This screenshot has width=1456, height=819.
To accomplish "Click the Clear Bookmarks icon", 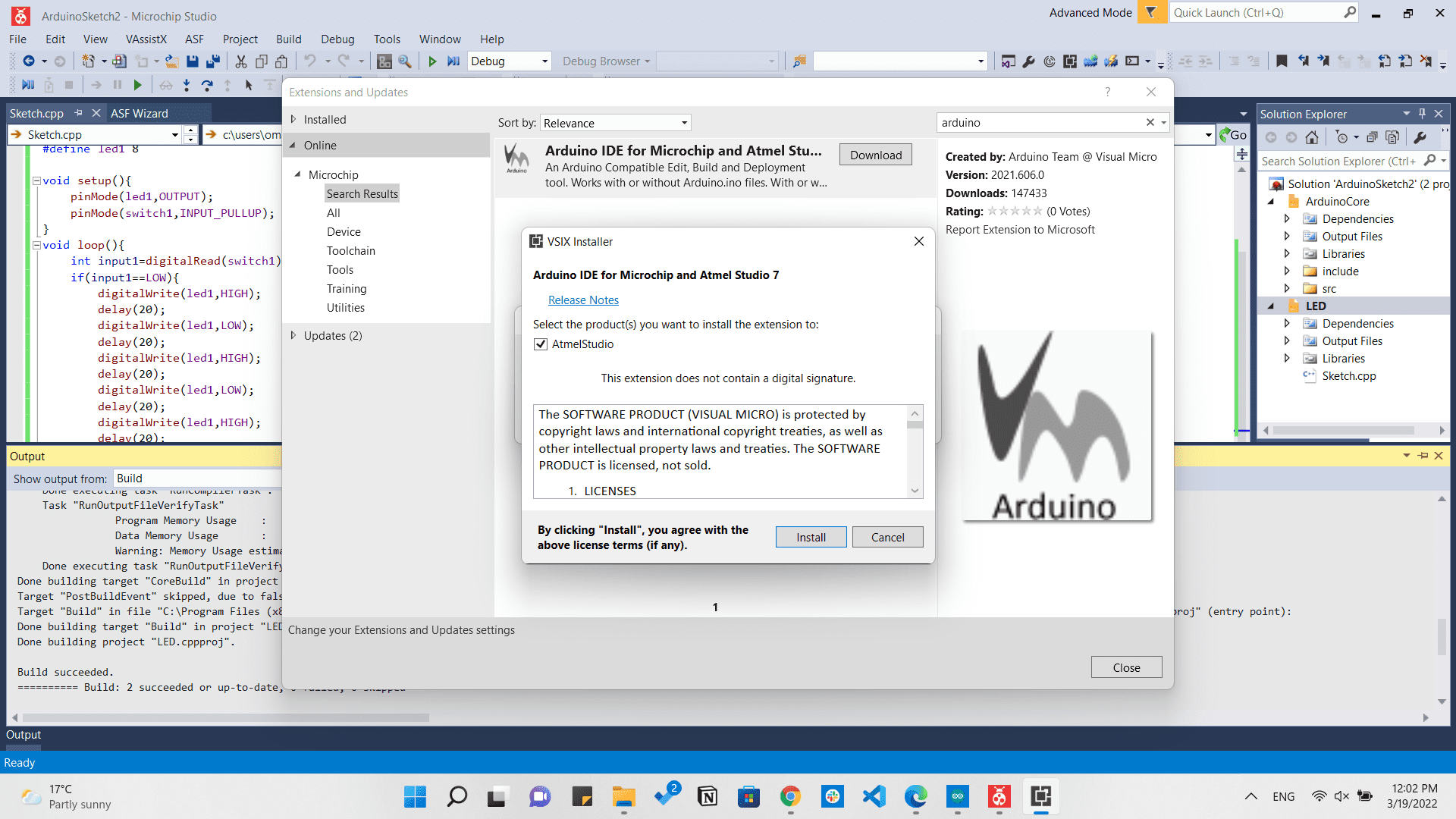I will point(1426,61).
